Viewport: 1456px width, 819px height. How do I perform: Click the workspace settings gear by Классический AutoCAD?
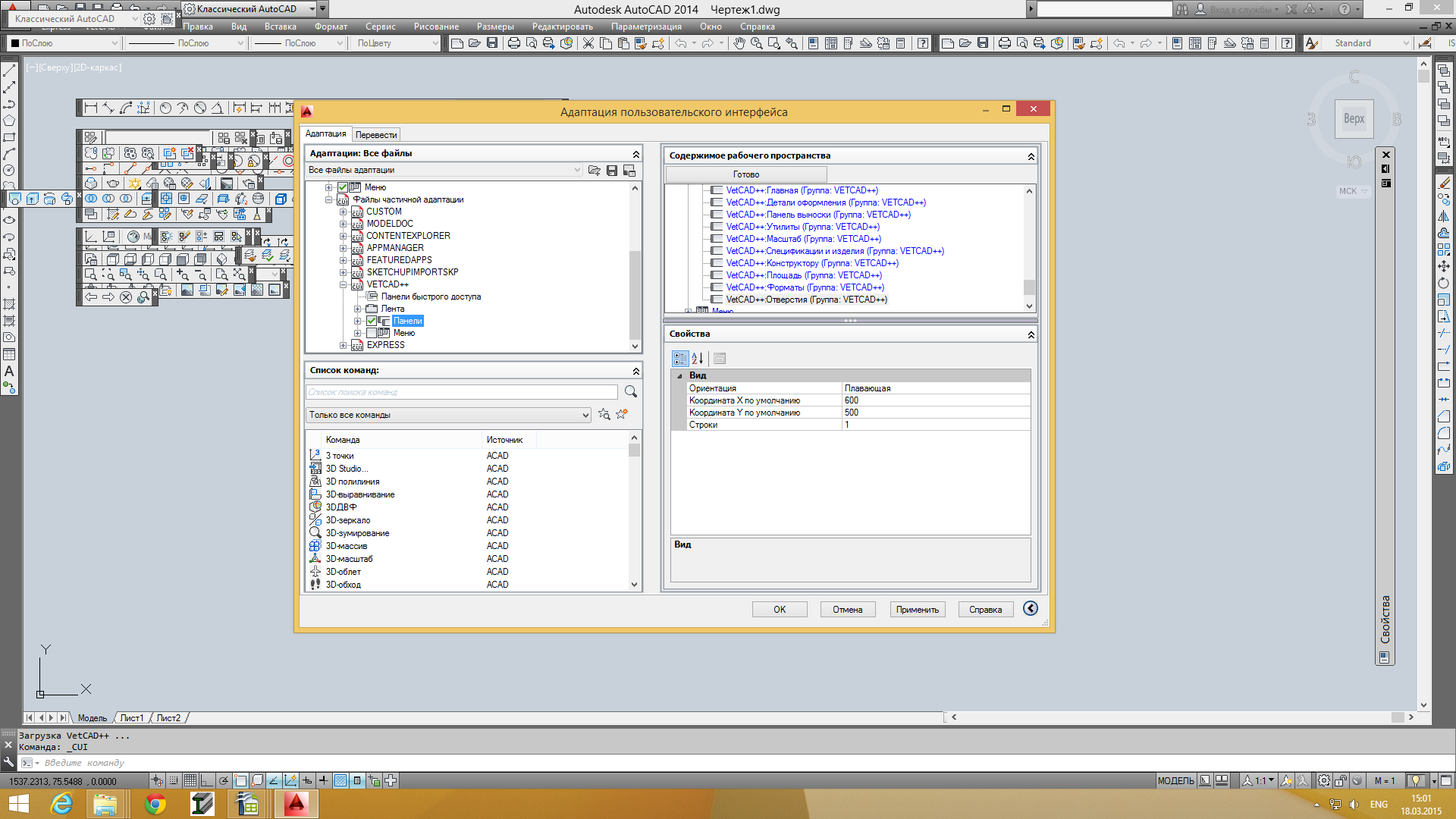click(149, 18)
